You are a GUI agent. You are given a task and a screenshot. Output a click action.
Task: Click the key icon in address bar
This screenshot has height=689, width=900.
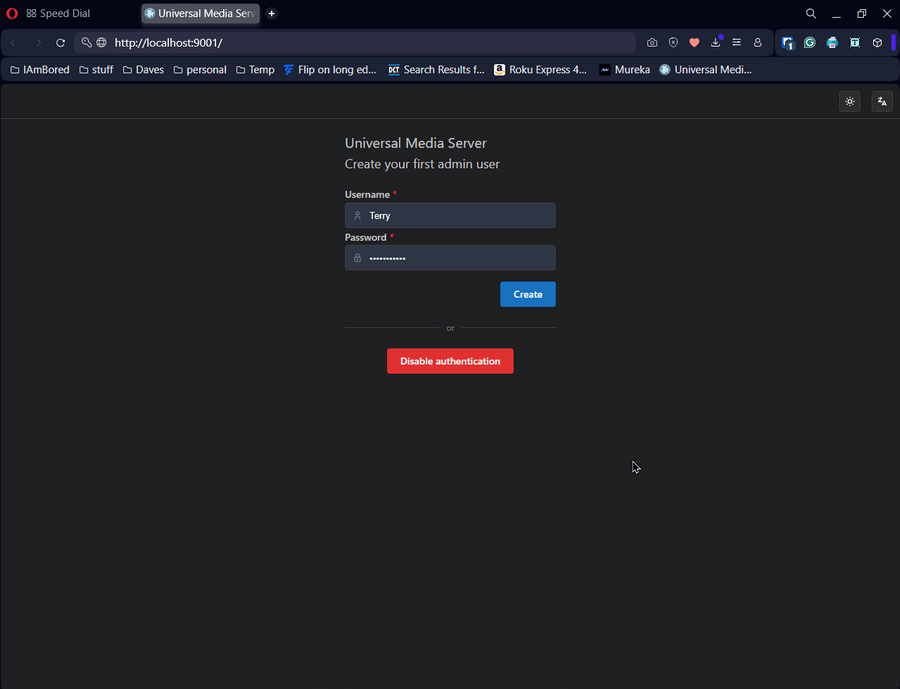[86, 42]
